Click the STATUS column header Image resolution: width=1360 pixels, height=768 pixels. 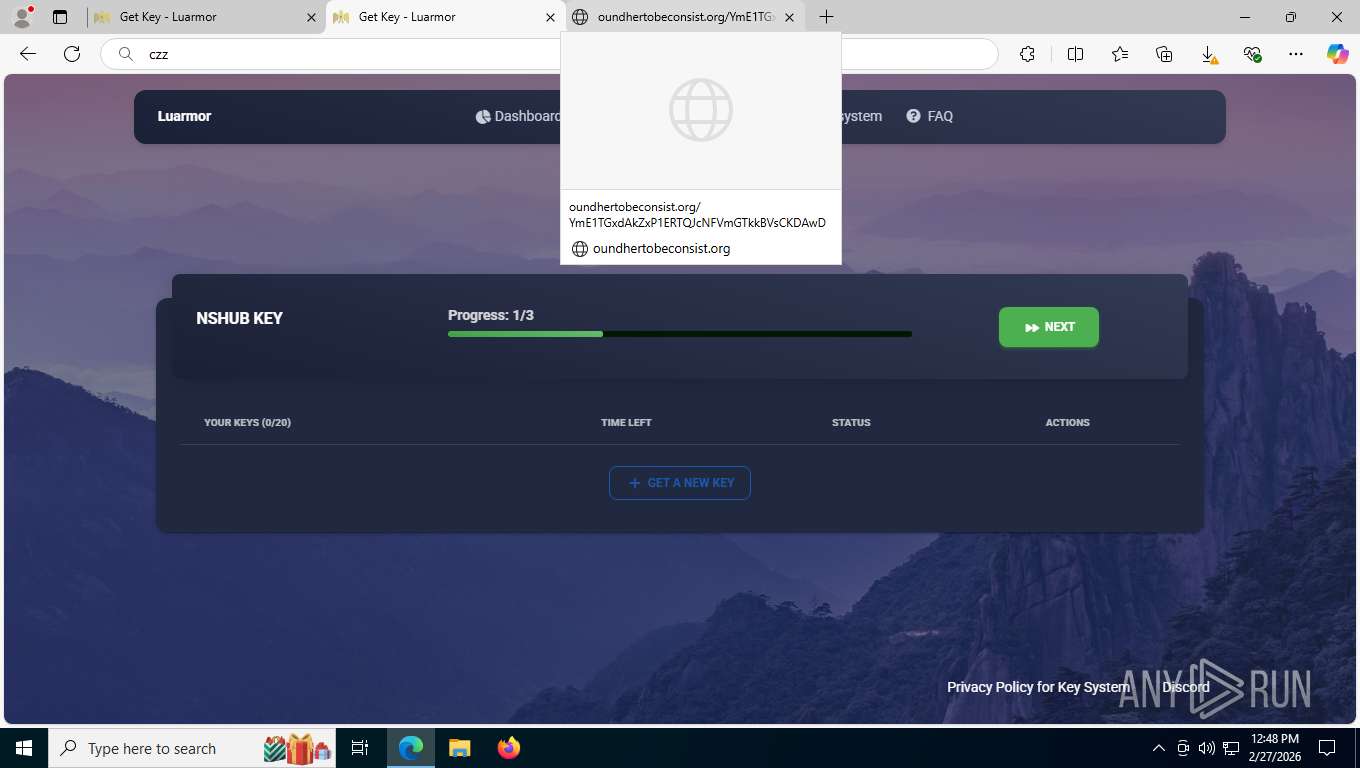(851, 422)
